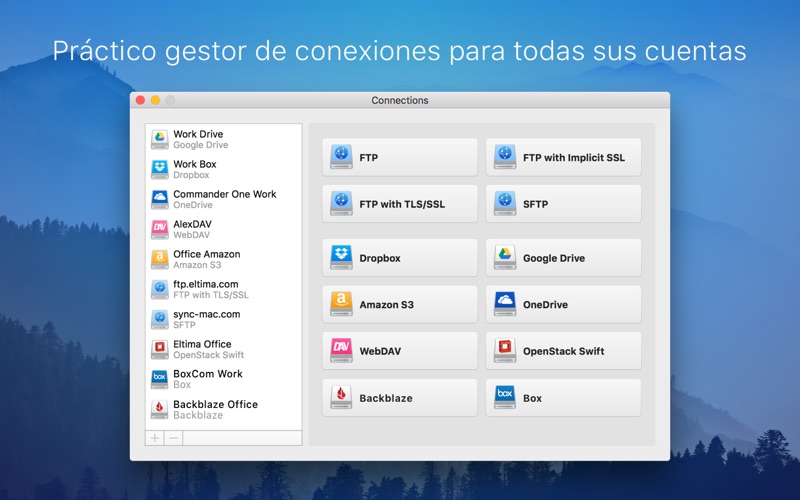Click the OpenStack Swift icon in grid
This screenshot has width=800, height=500.
click(x=505, y=351)
